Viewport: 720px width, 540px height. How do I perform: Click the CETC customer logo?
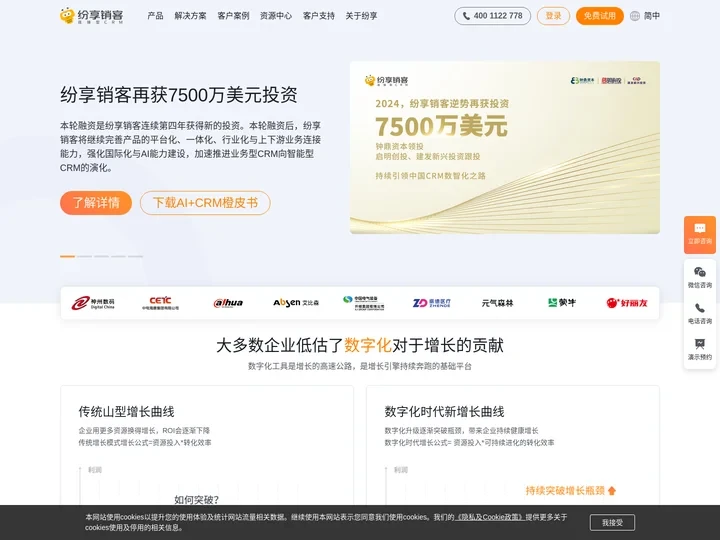click(x=160, y=303)
